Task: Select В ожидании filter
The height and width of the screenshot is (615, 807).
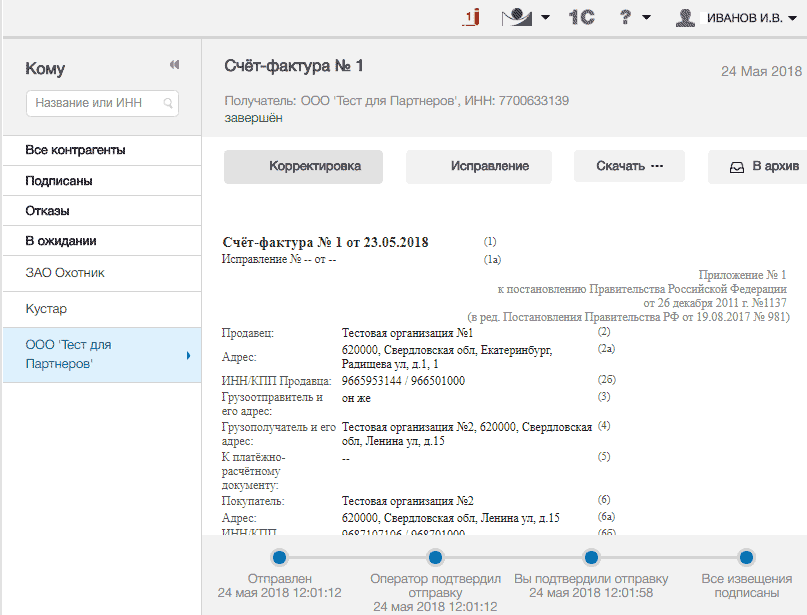Action: [x=102, y=241]
